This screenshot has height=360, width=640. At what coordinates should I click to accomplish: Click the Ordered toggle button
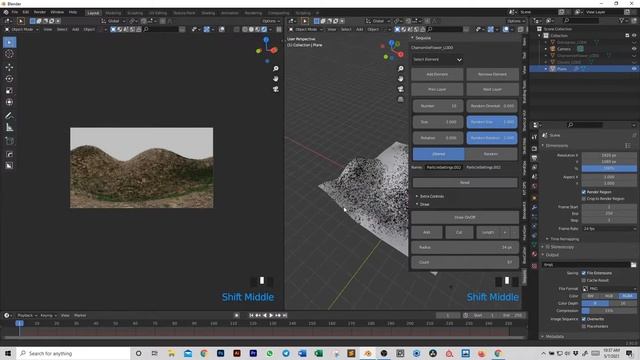tap(438, 154)
